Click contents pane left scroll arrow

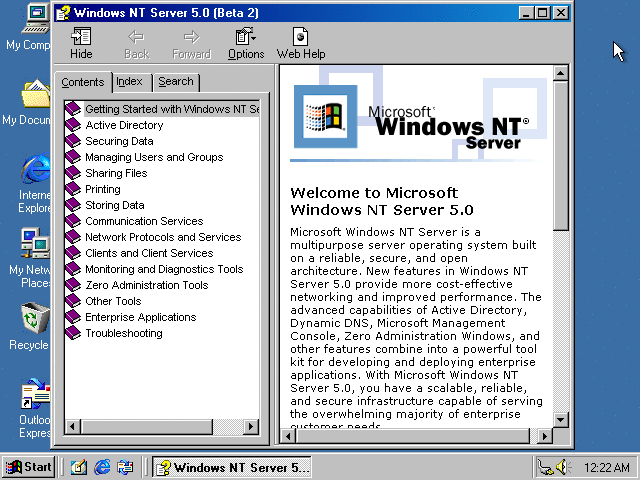(73, 427)
